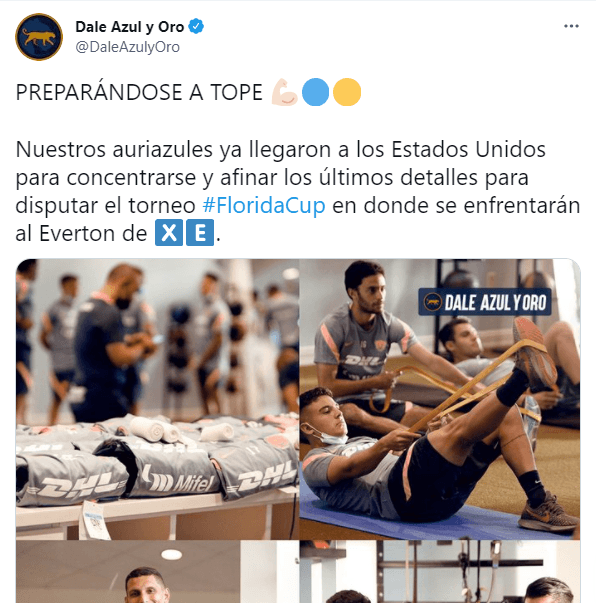The image size is (596, 603).
Task: Click the puma icon inside photo watermark
Action: click(x=433, y=302)
